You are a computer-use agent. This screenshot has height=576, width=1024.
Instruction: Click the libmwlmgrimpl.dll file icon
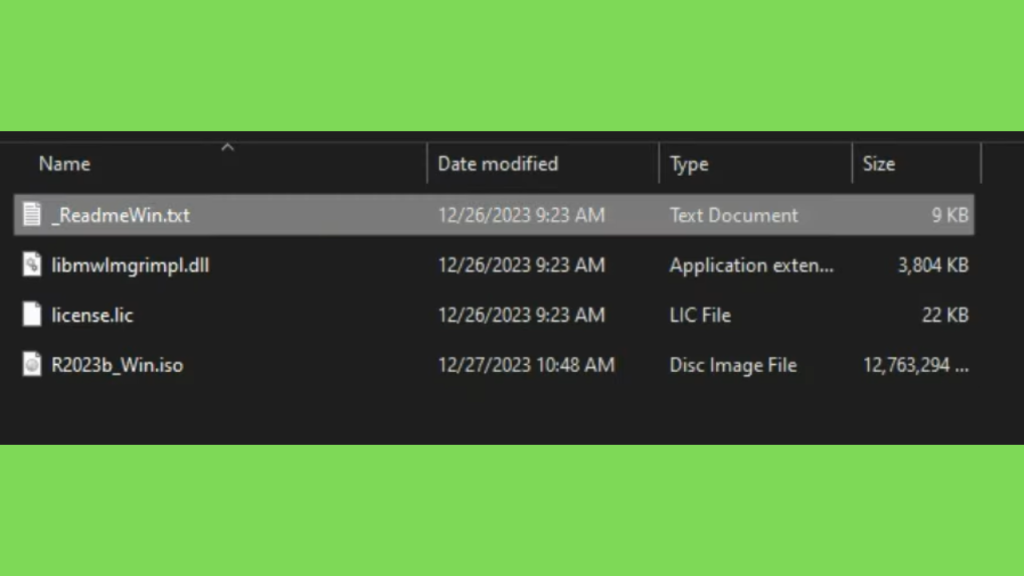[x=32, y=265]
